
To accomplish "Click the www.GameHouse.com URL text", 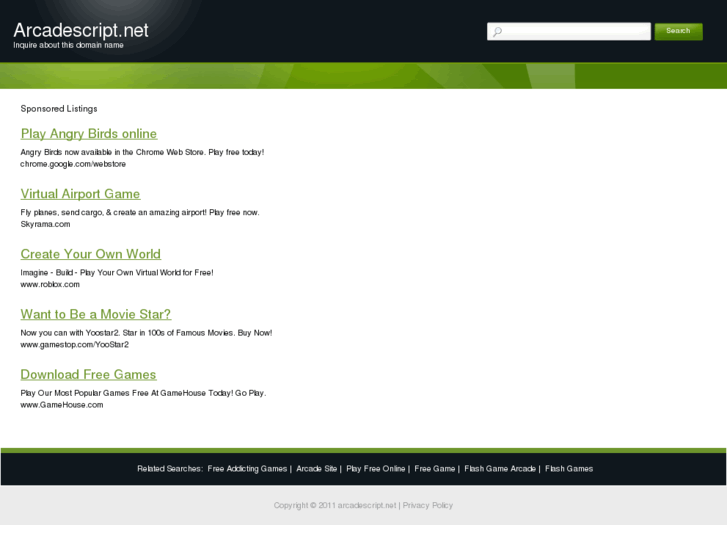I will [62, 405].
